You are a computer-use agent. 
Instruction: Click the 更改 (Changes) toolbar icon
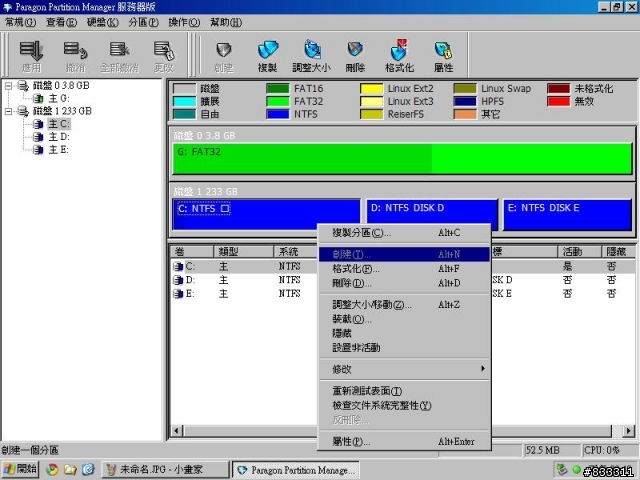click(164, 51)
